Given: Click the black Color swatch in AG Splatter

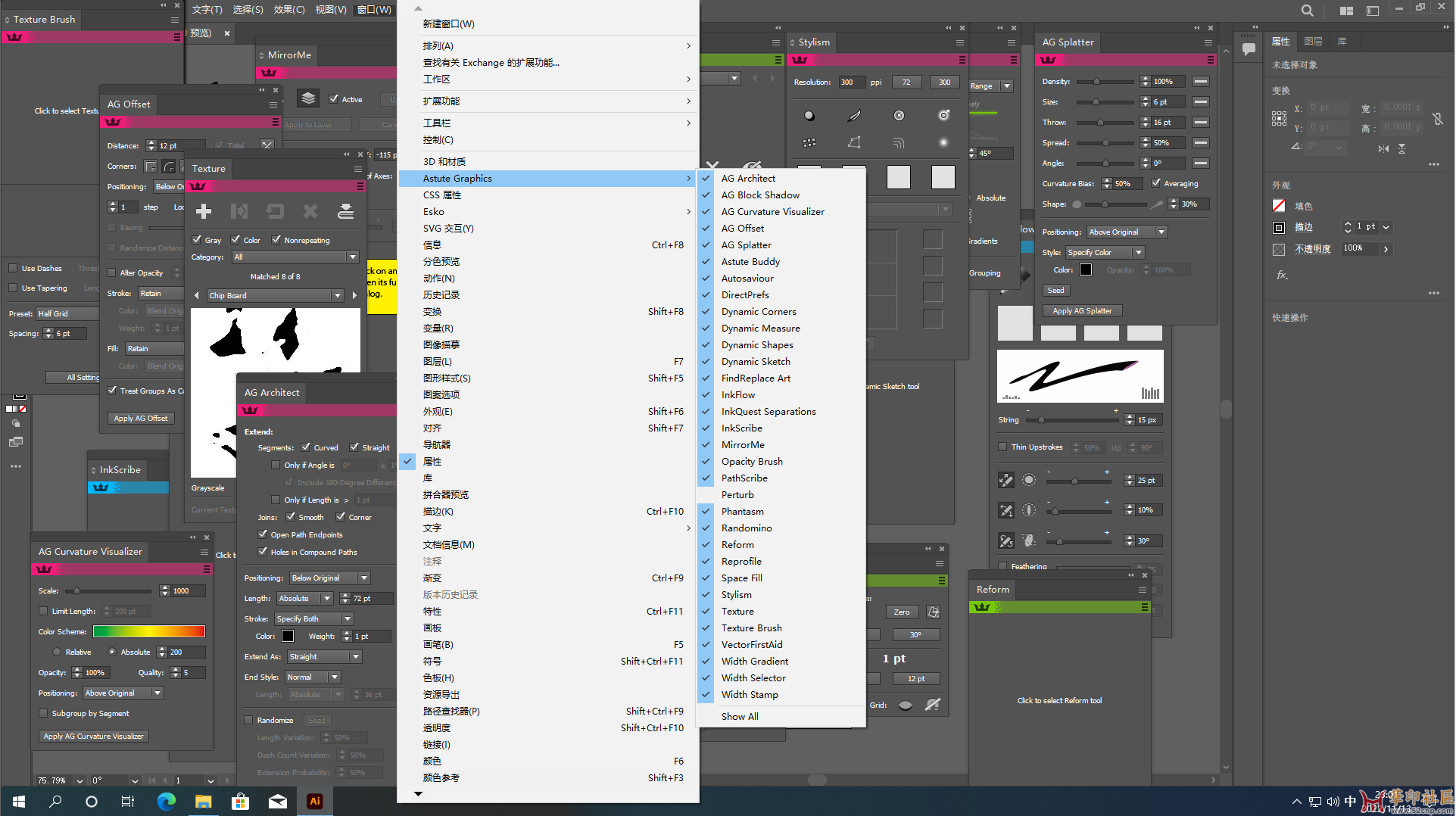Looking at the screenshot, I should pos(1086,269).
